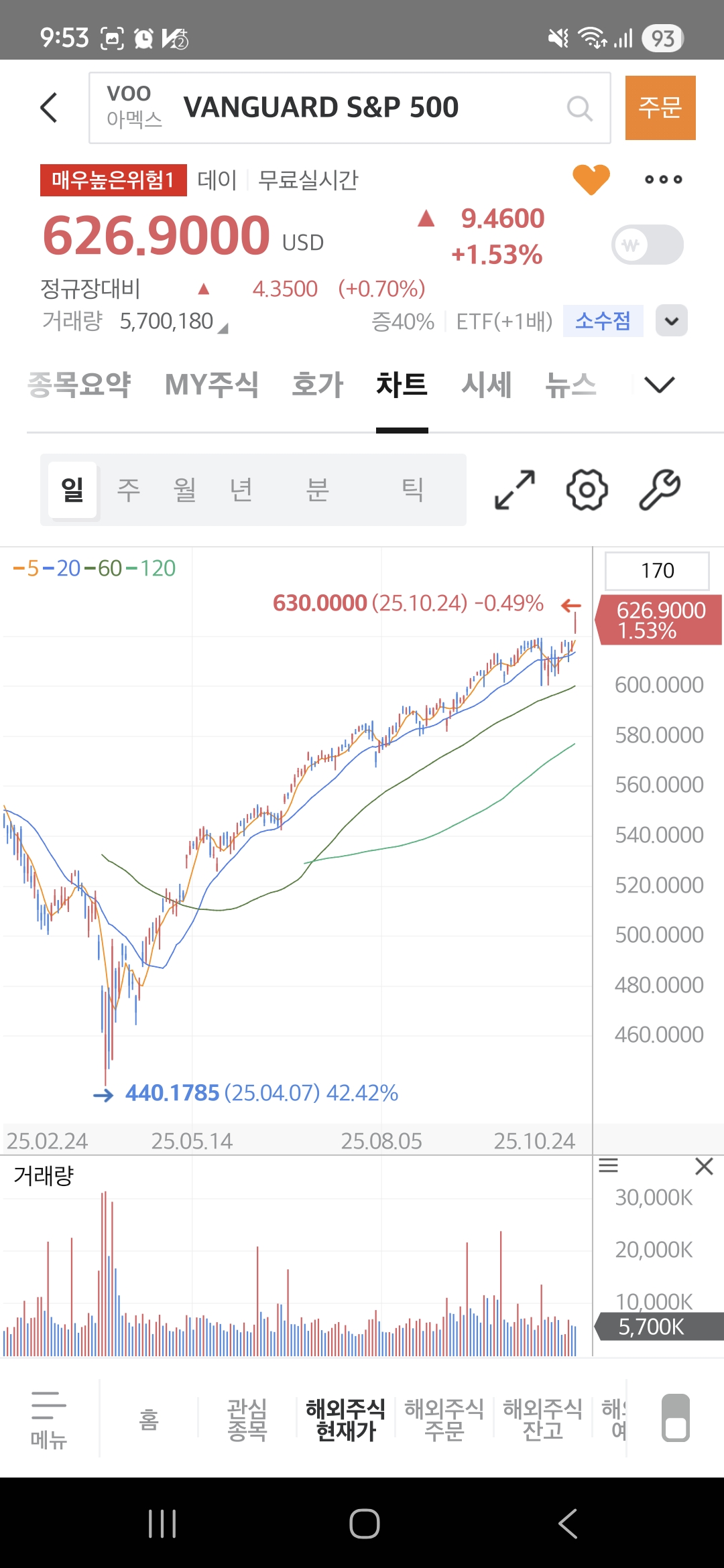This screenshot has height=1568, width=724.
Task: Toggle the won currency switch
Action: click(x=647, y=245)
